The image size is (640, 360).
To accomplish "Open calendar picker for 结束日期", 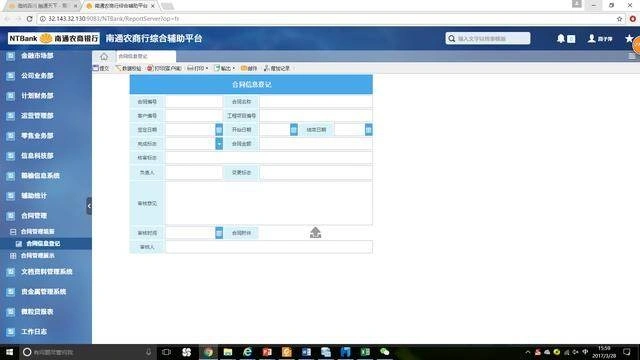I will 369,129.
